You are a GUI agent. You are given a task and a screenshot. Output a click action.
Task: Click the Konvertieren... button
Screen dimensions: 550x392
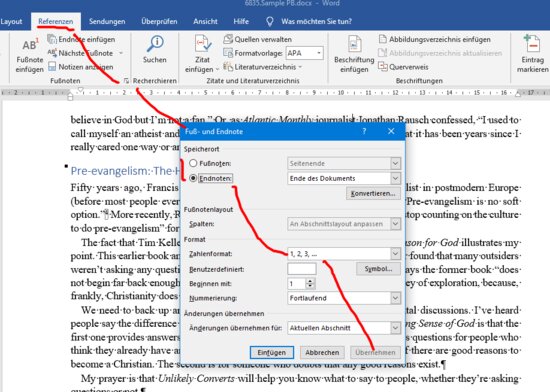(x=373, y=194)
